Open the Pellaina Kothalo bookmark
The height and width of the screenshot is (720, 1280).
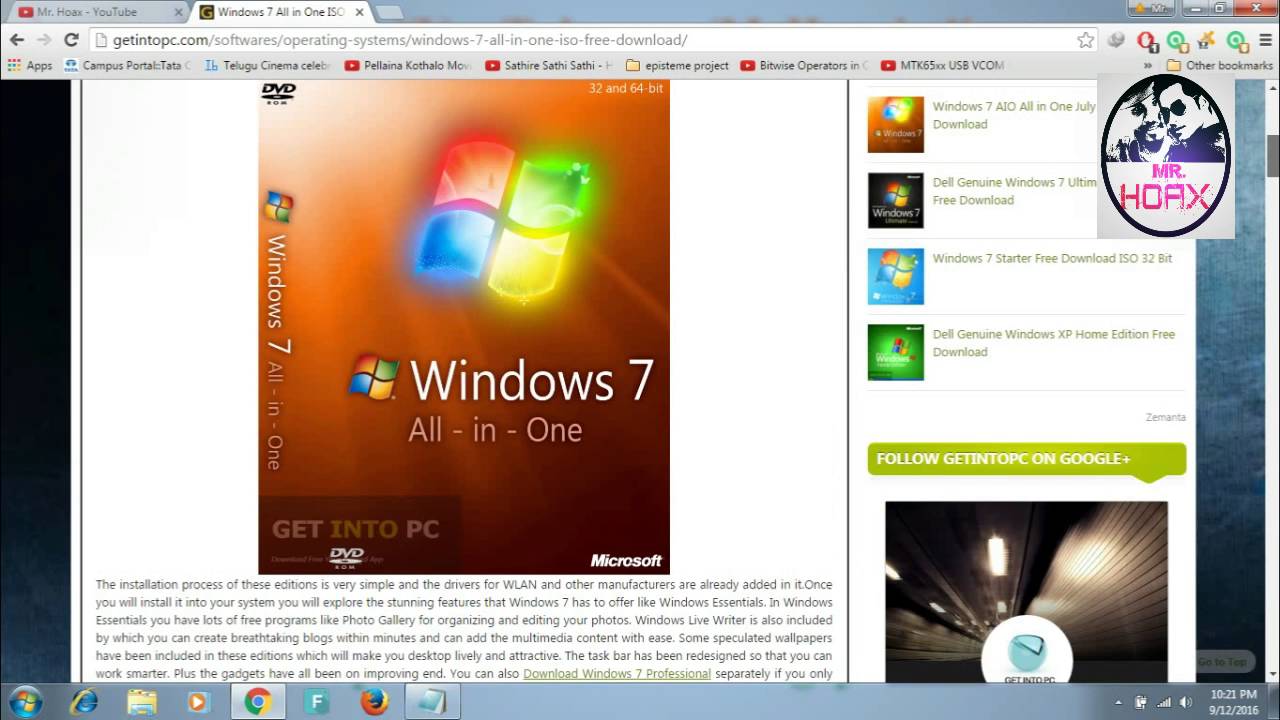[x=407, y=66]
